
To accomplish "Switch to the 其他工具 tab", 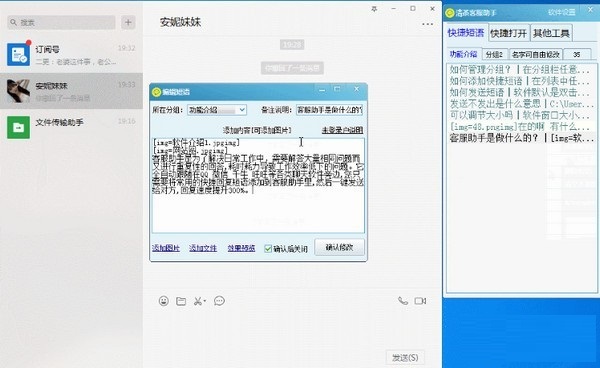I will tap(551, 33).
